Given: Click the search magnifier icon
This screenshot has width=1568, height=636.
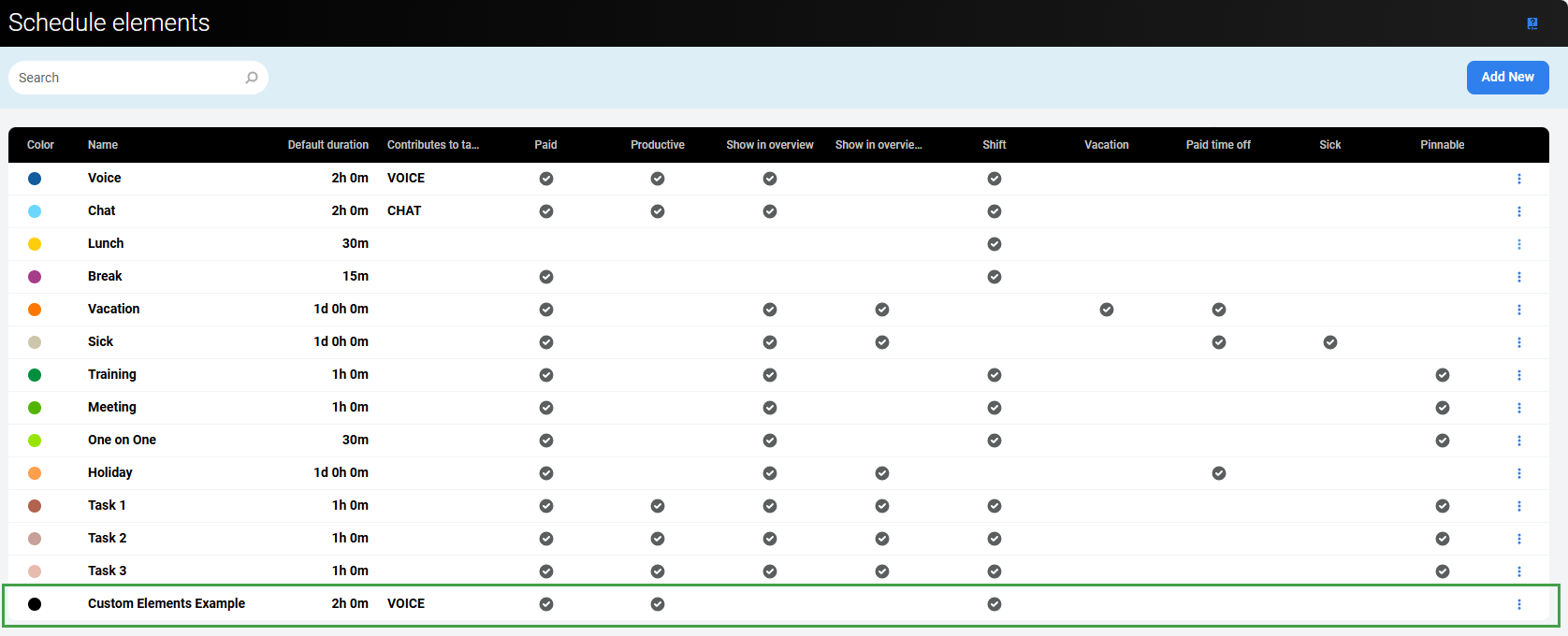Looking at the screenshot, I should coord(251,78).
